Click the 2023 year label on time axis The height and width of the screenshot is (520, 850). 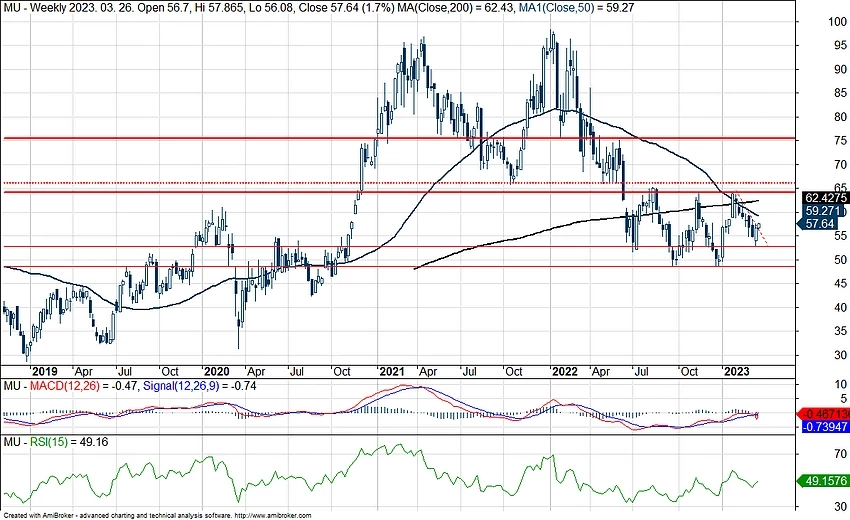pyautogui.click(x=737, y=371)
